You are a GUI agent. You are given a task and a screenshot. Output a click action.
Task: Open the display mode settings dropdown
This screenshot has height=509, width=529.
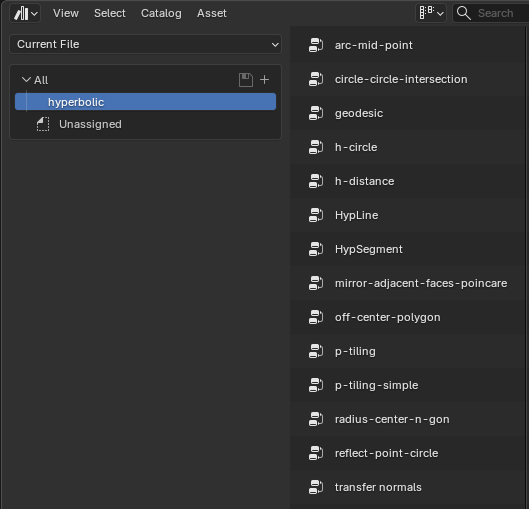pos(431,13)
